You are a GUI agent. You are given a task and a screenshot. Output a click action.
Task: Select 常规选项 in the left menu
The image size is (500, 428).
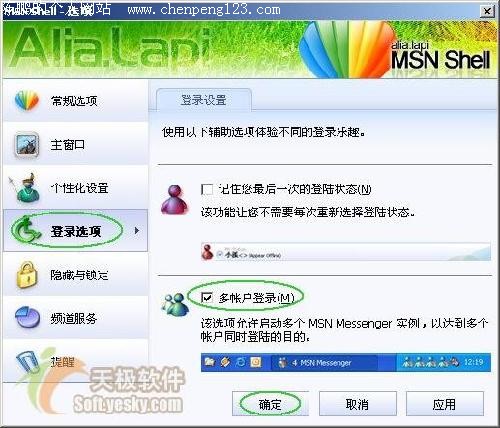pyautogui.click(x=75, y=100)
